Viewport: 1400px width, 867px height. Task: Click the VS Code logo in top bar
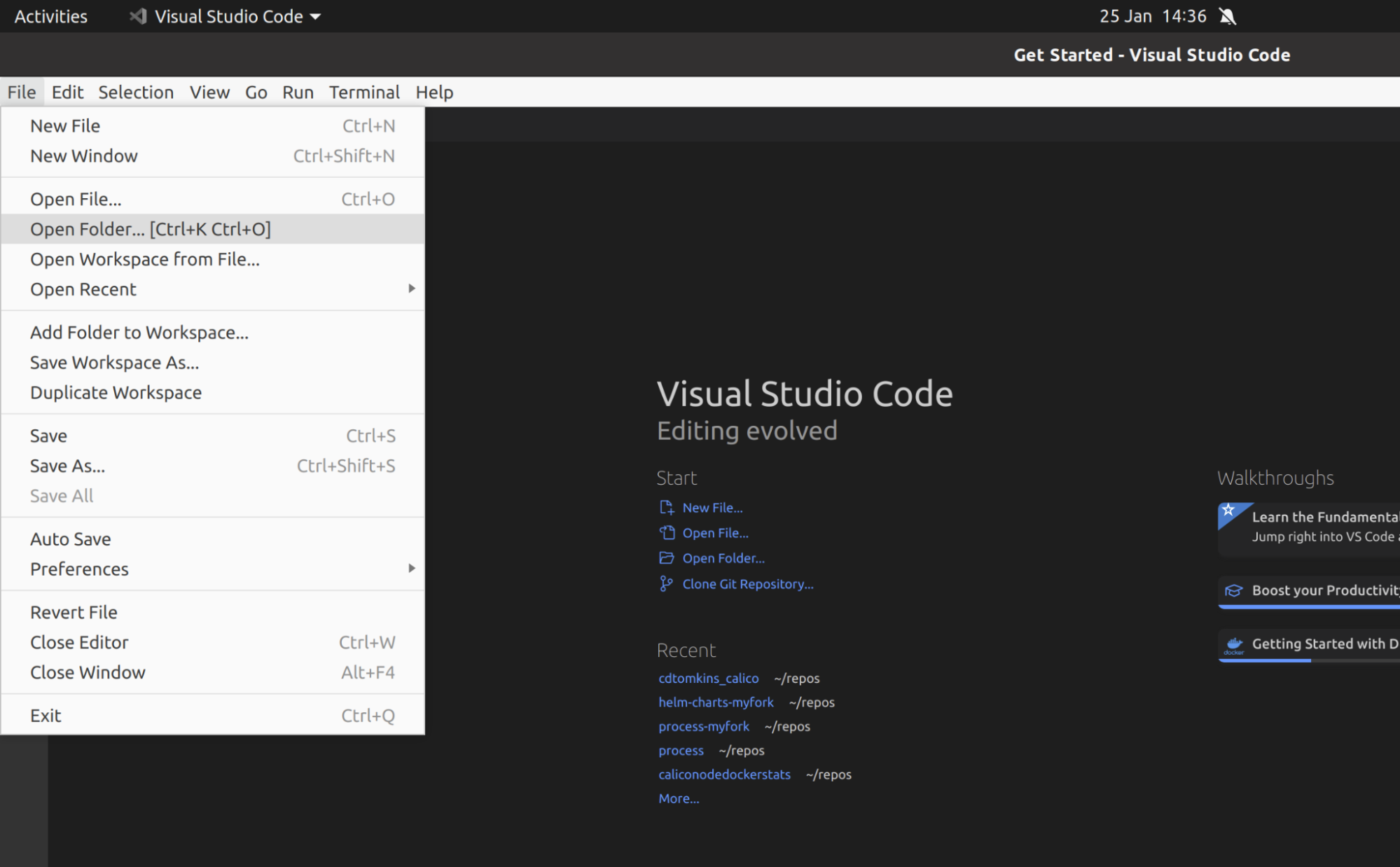coord(138,16)
